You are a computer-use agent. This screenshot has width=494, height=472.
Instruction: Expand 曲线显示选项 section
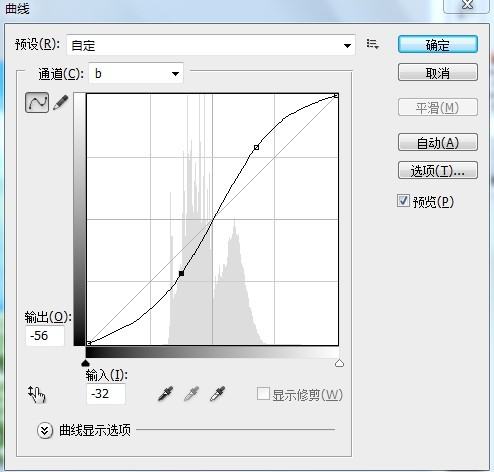45,430
